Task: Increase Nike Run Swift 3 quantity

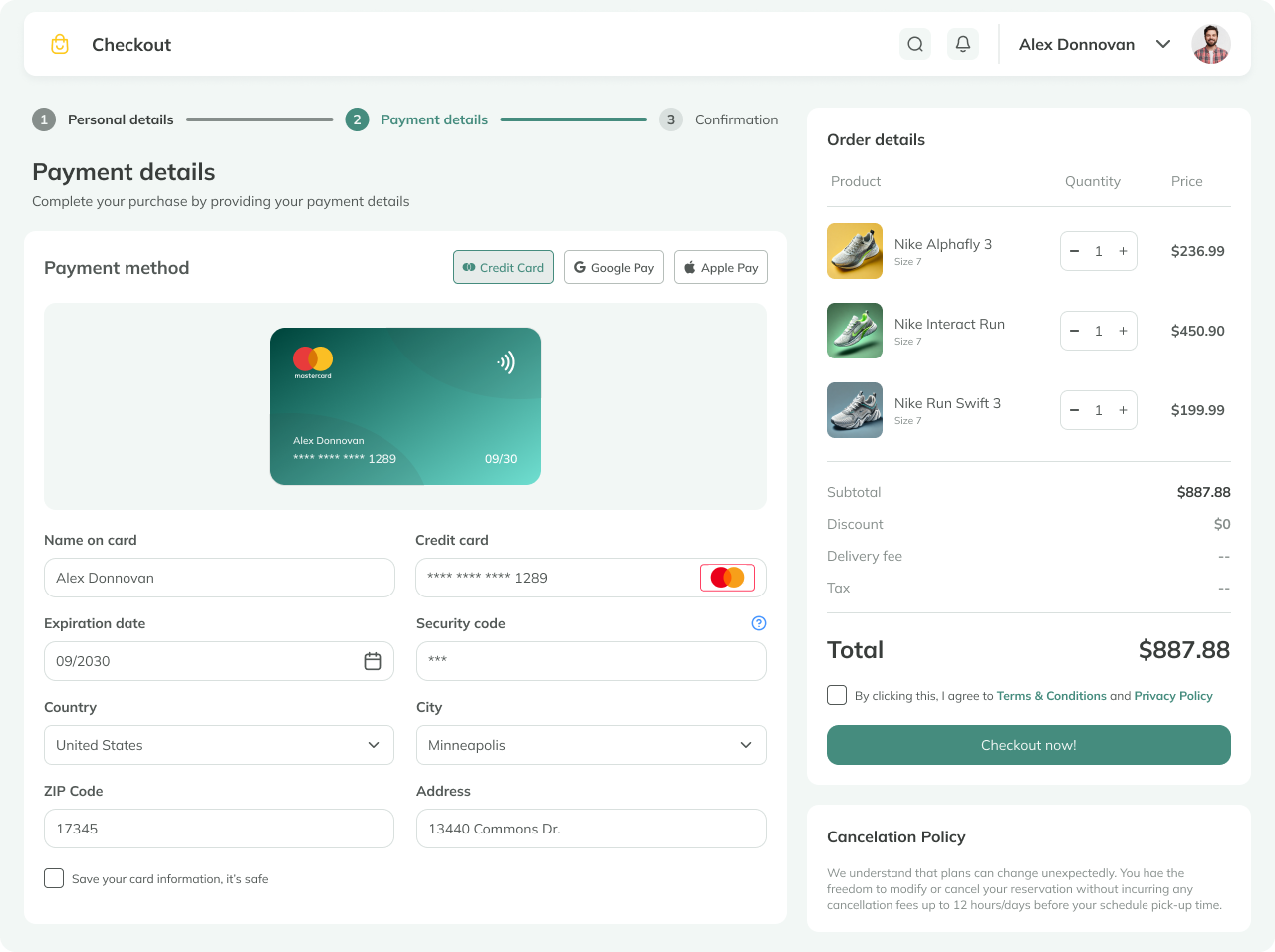Action: [1123, 410]
